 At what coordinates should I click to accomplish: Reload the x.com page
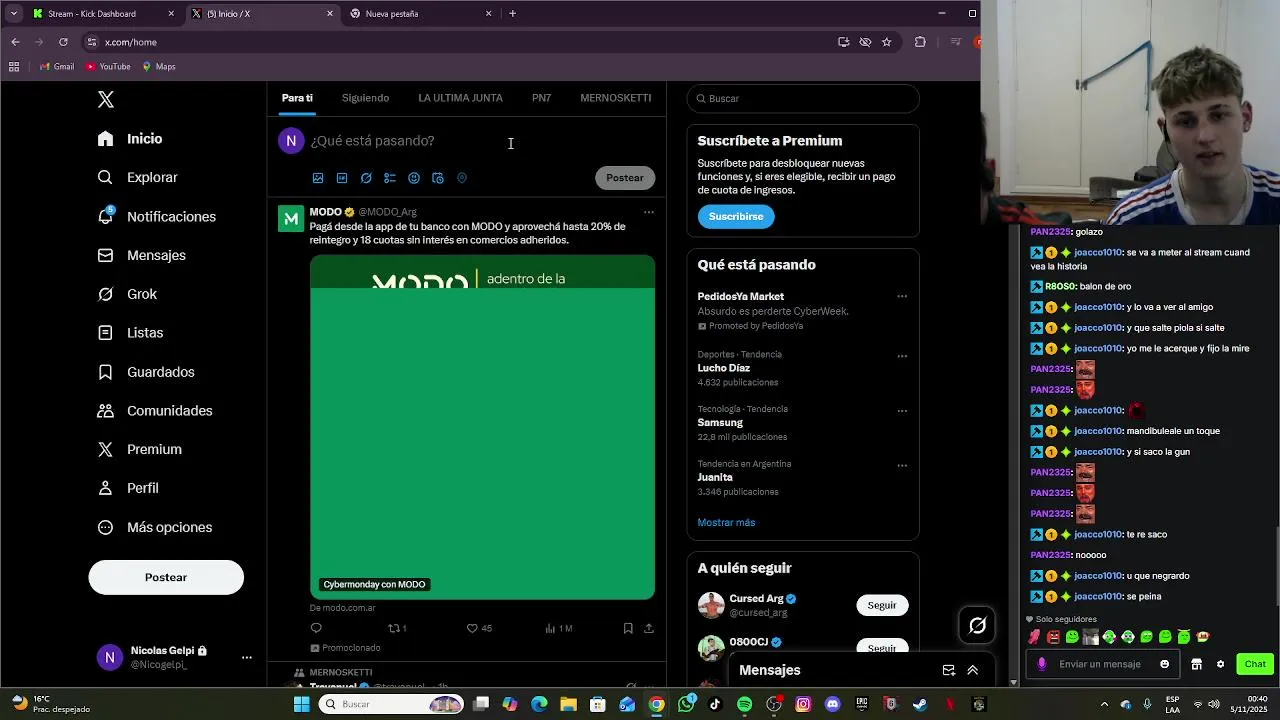coord(63,42)
